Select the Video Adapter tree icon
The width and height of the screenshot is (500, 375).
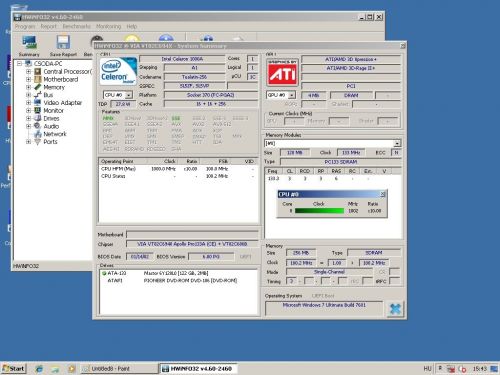[x=38, y=103]
